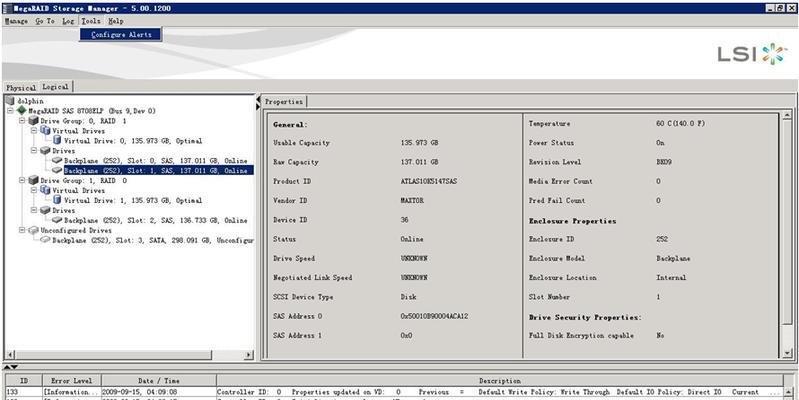The image size is (799, 400).
Task: Open the Help menu
Action: click(116, 21)
